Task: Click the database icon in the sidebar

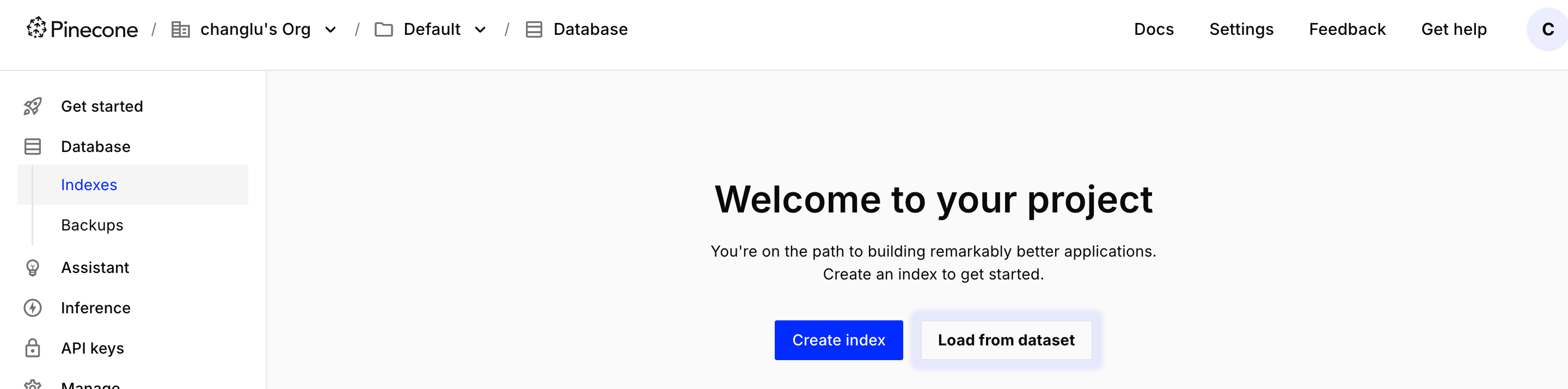Action: pyautogui.click(x=32, y=146)
